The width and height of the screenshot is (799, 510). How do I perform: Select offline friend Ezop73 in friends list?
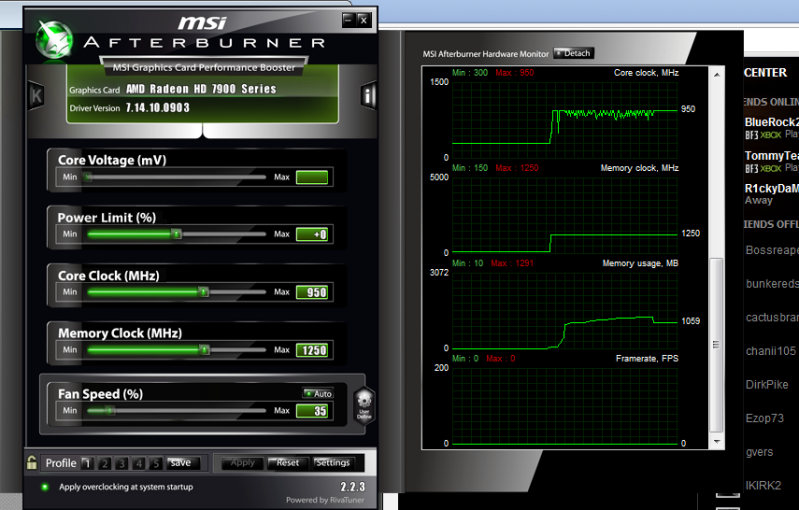coord(764,418)
